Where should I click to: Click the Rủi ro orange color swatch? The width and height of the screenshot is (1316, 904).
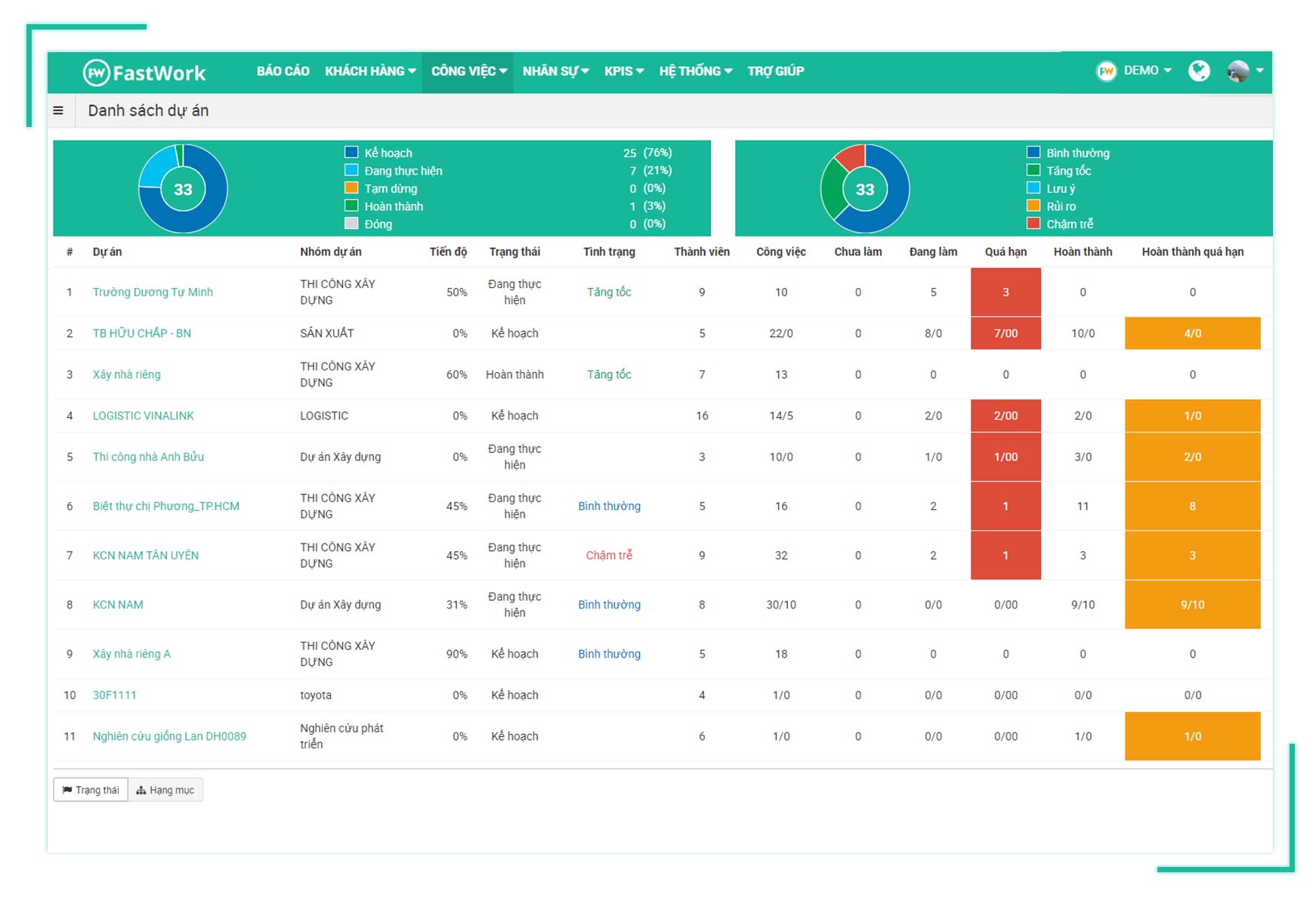pos(1033,206)
